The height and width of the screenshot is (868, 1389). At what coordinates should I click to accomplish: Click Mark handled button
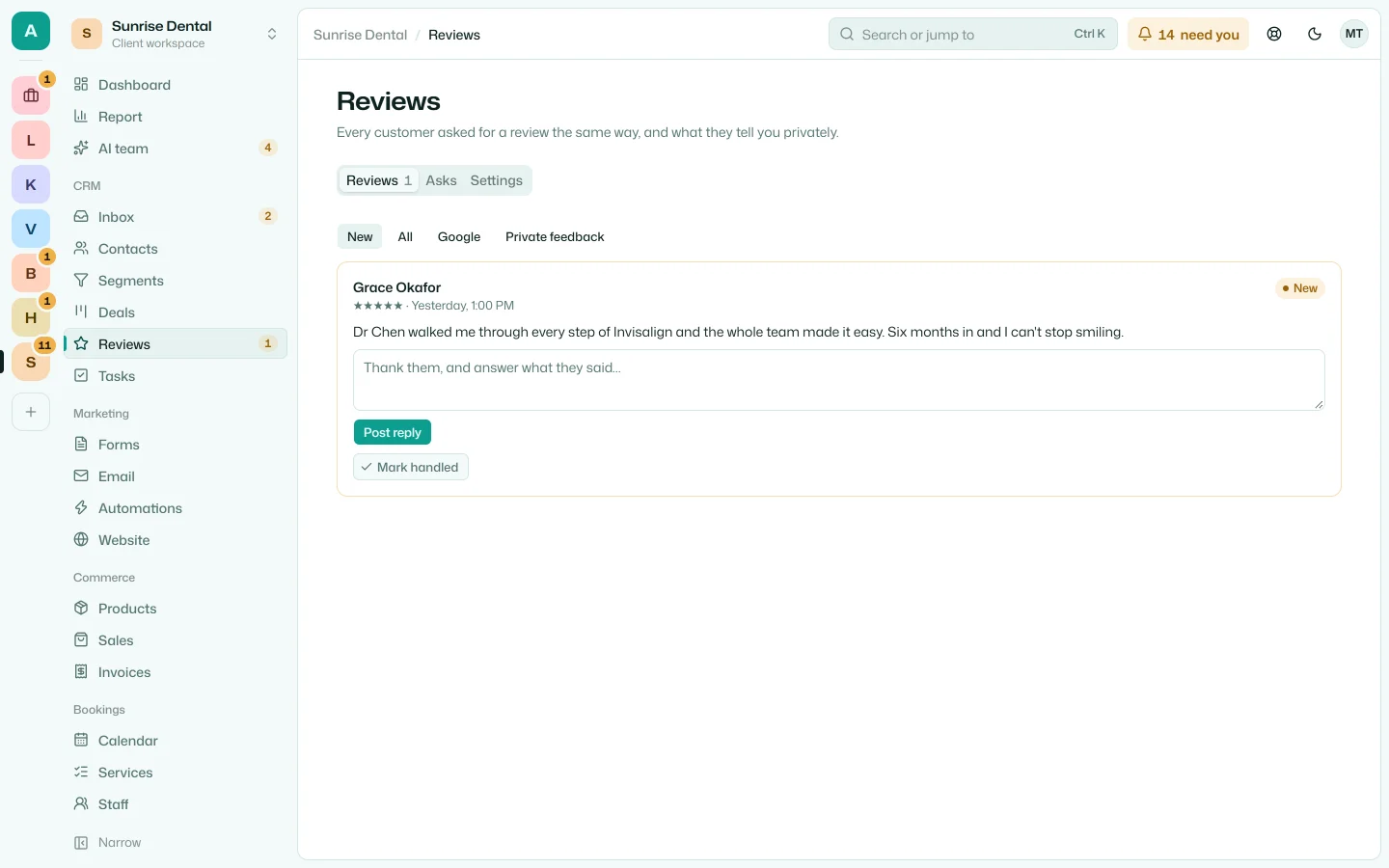(x=411, y=467)
